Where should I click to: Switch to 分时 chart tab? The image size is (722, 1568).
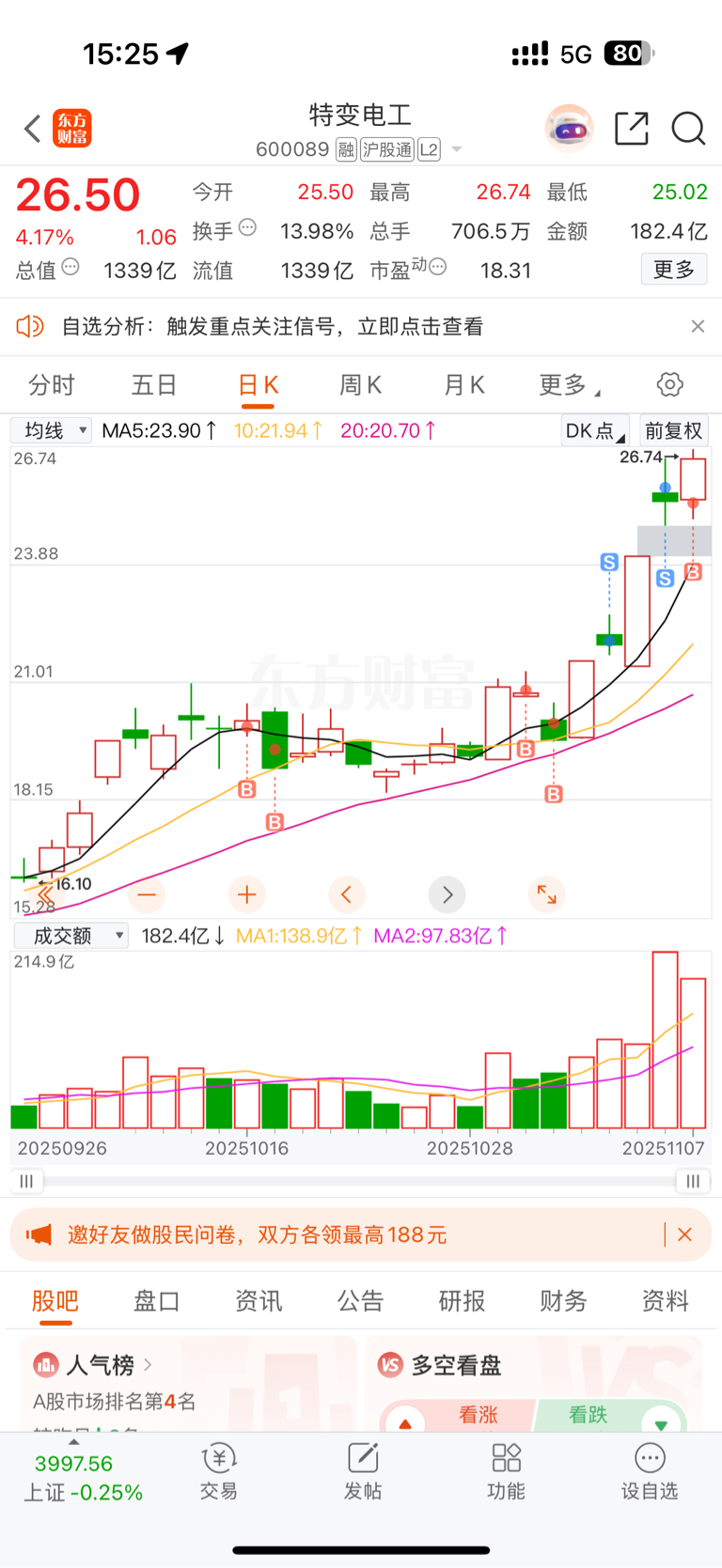52,385
